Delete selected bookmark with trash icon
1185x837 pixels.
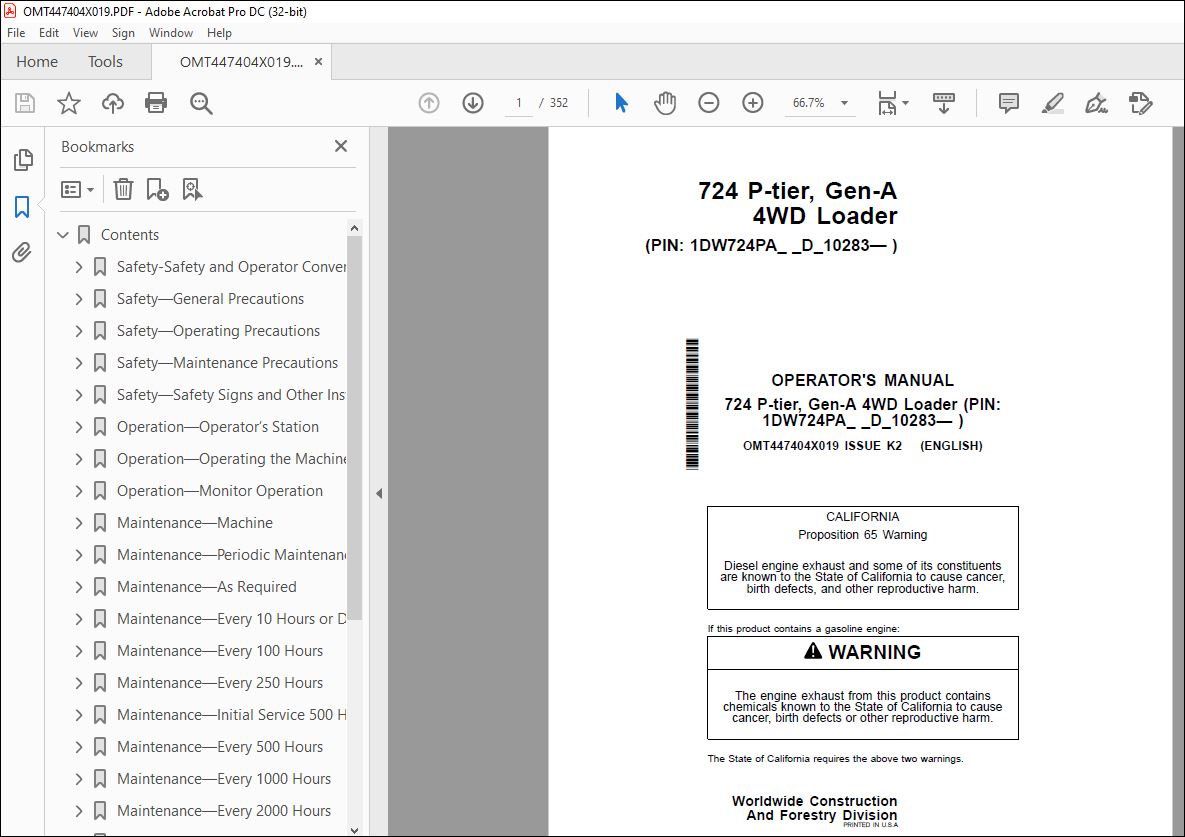(x=123, y=189)
